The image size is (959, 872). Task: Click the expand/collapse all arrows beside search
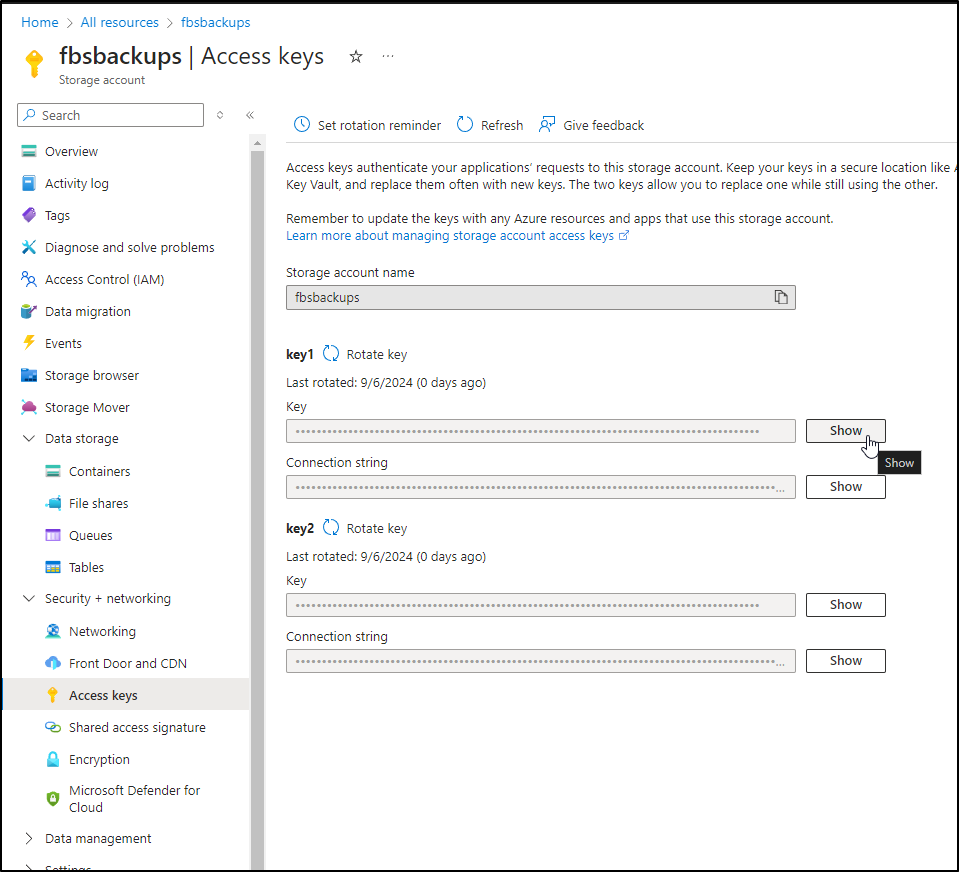tap(220, 115)
